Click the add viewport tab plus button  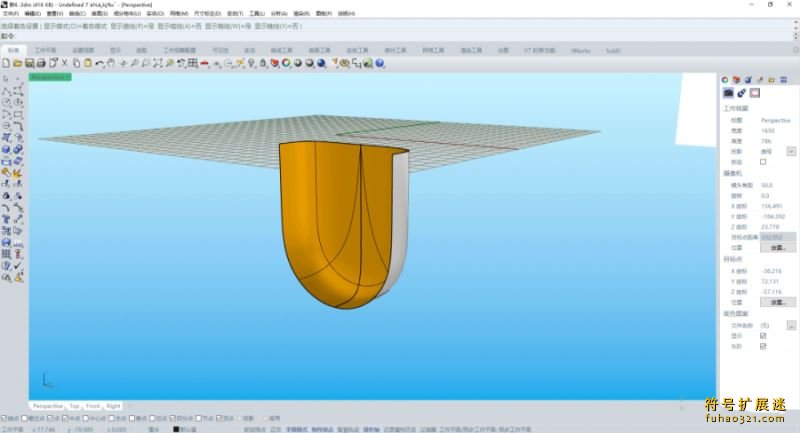(130, 406)
